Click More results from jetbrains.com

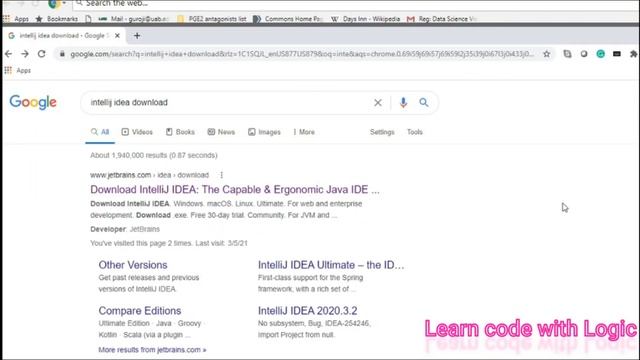pyautogui.click(x=152, y=350)
